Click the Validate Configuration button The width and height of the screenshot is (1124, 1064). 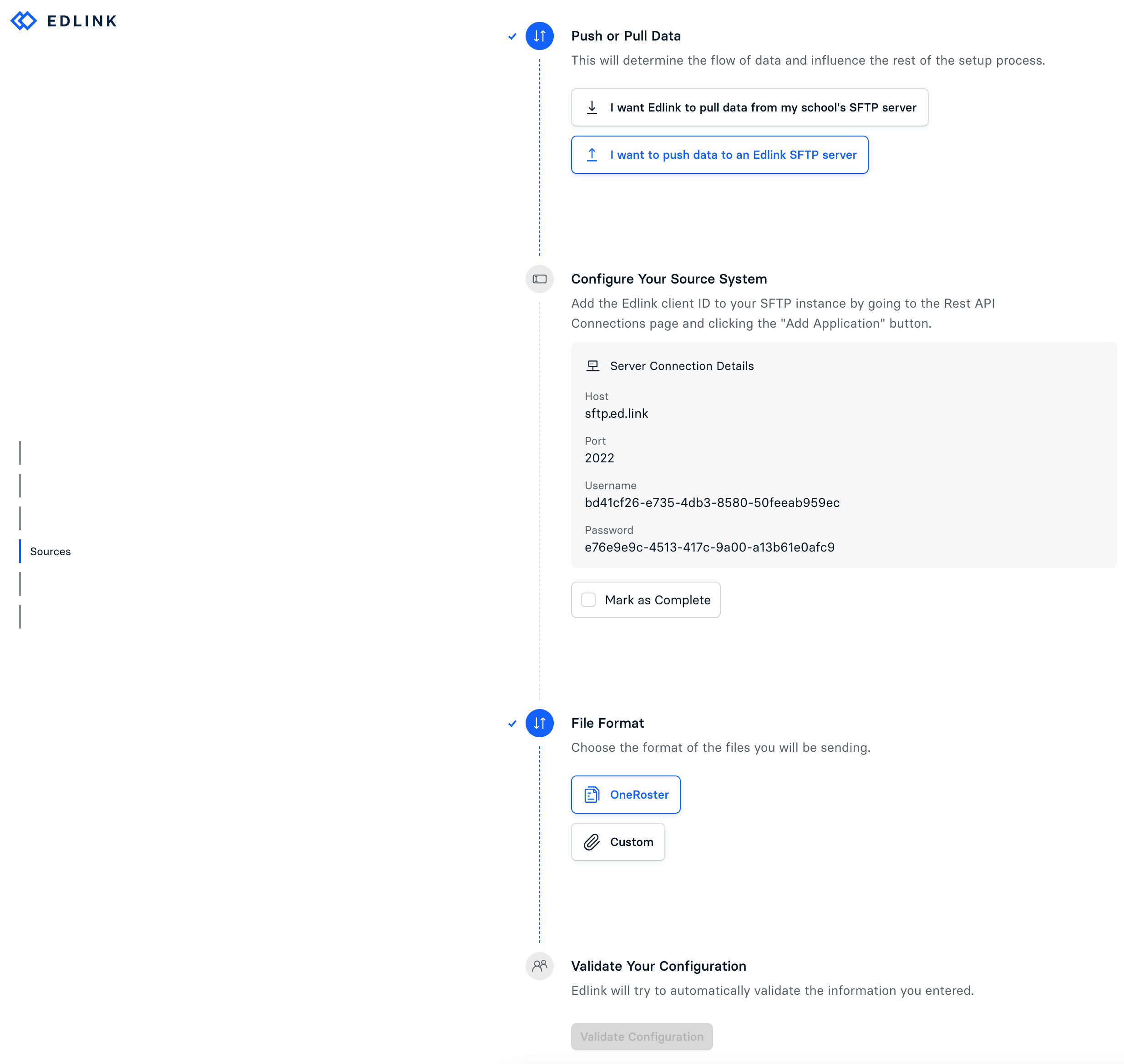[641, 1036]
